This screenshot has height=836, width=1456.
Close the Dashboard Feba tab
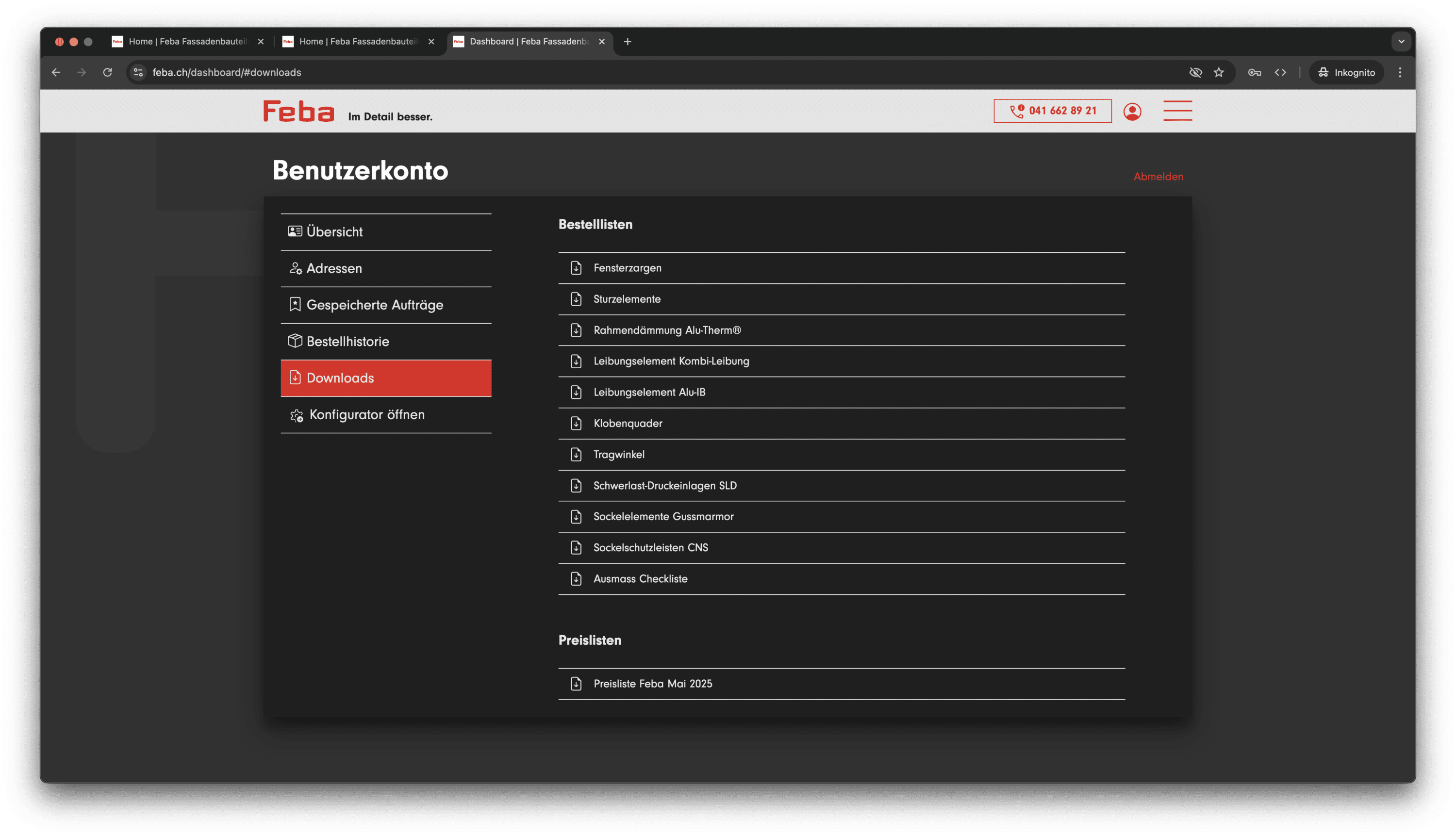point(601,41)
